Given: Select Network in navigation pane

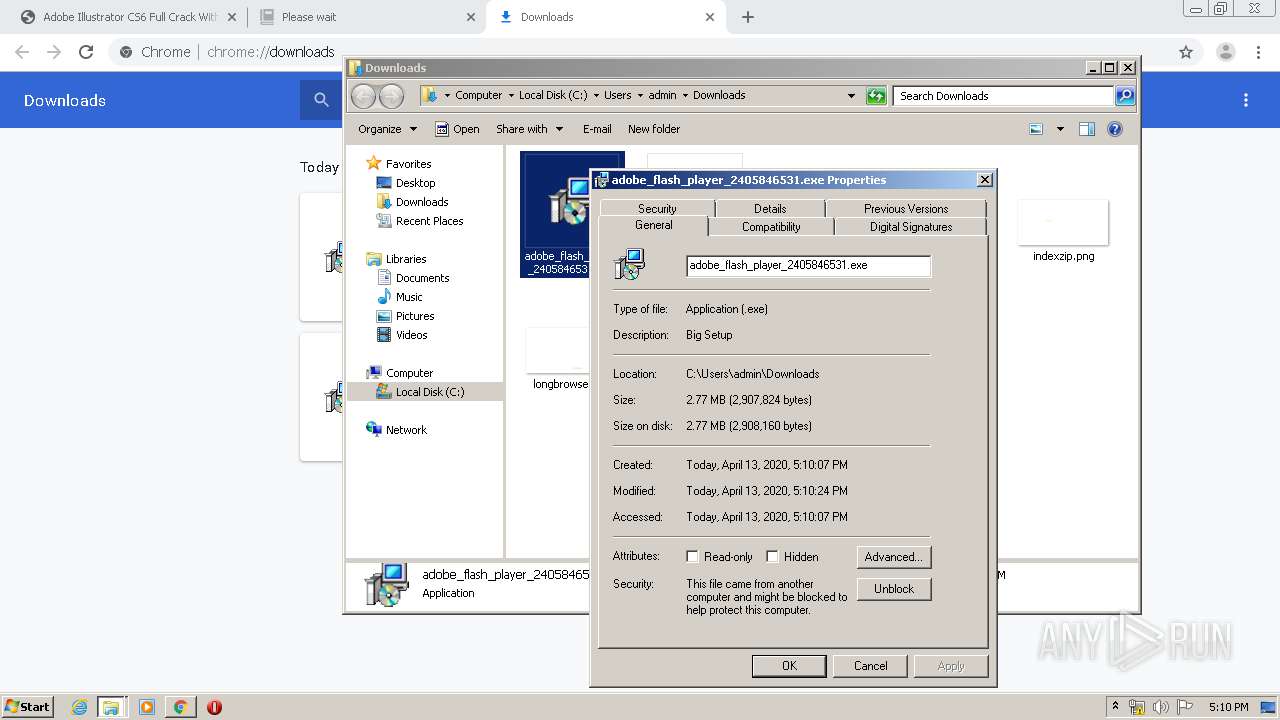Looking at the screenshot, I should click(x=406, y=430).
